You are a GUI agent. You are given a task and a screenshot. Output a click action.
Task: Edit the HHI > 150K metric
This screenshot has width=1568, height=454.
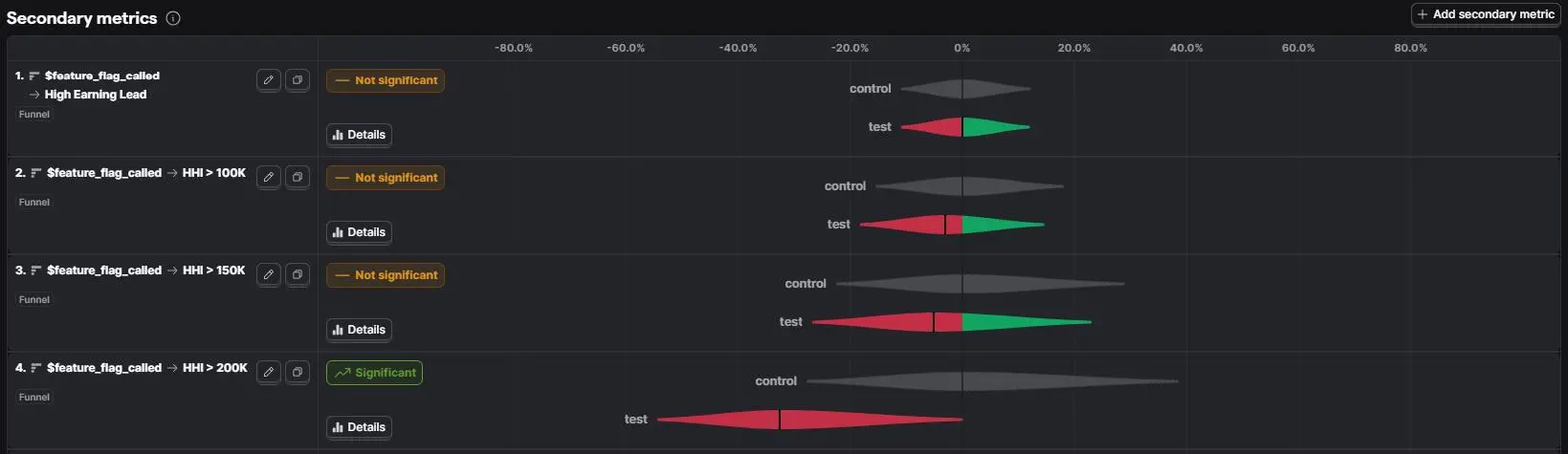(x=269, y=274)
